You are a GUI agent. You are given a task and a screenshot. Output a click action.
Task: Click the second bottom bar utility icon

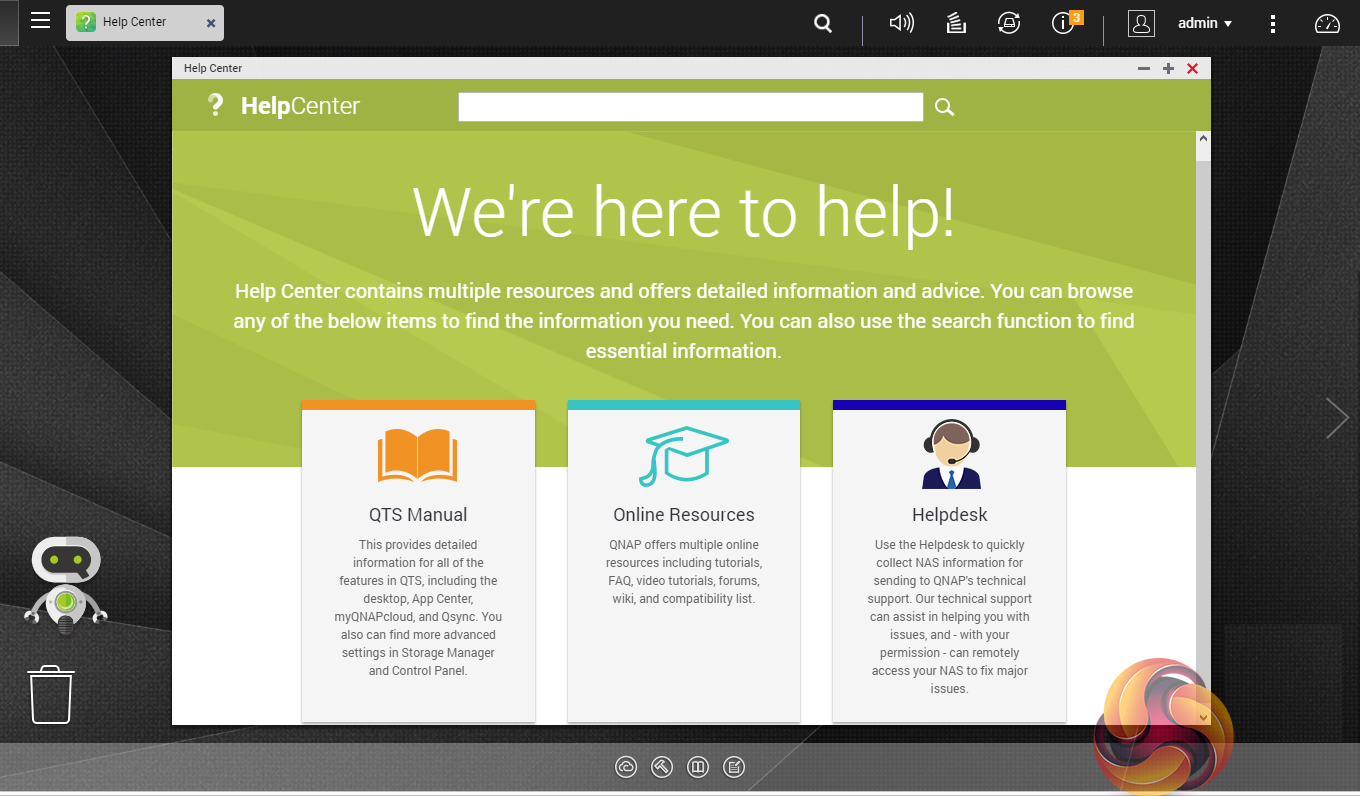(662, 767)
